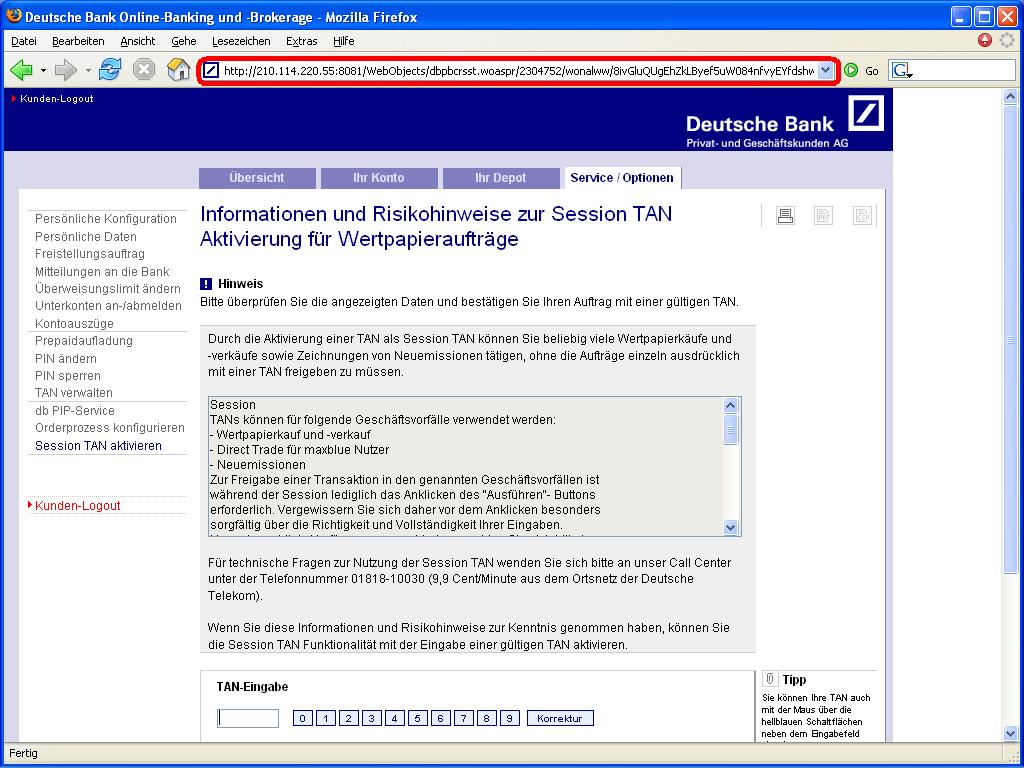The image size is (1024, 768).
Task: Click the Firefox throbber activity icon
Action: [x=1006, y=40]
